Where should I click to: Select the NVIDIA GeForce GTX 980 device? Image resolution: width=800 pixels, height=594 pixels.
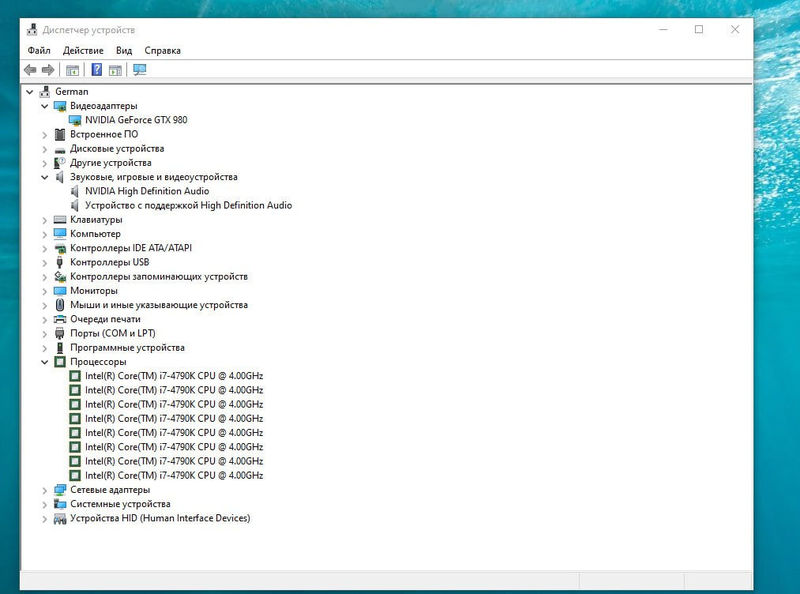click(136, 120)
